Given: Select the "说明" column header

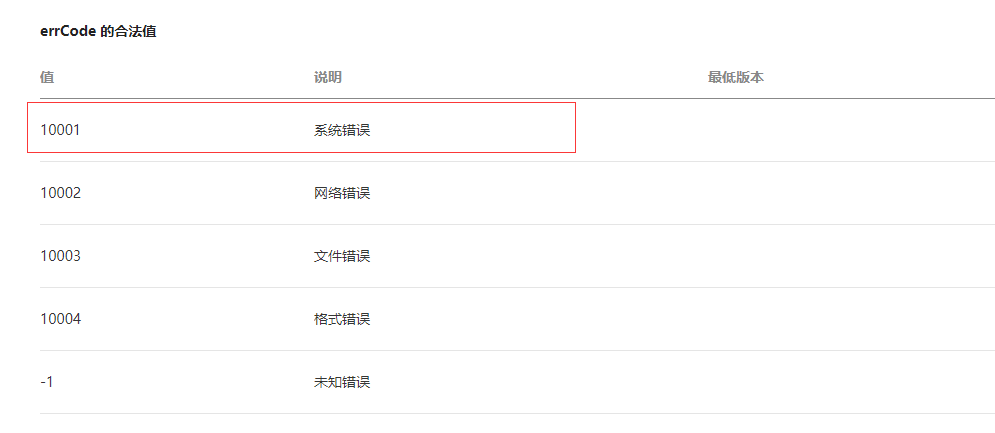Looking at the screenshot, I should 328,77.
